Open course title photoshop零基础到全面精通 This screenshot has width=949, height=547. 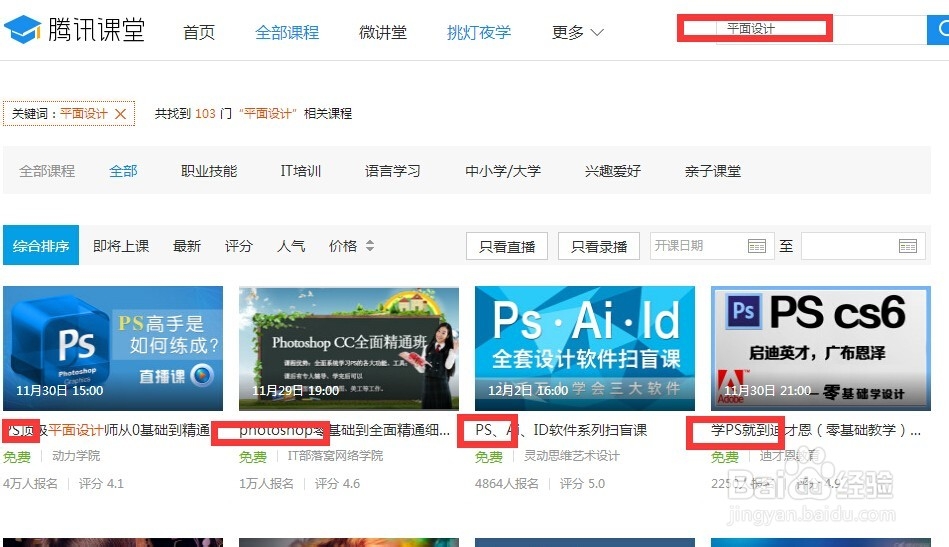[344, 430]
